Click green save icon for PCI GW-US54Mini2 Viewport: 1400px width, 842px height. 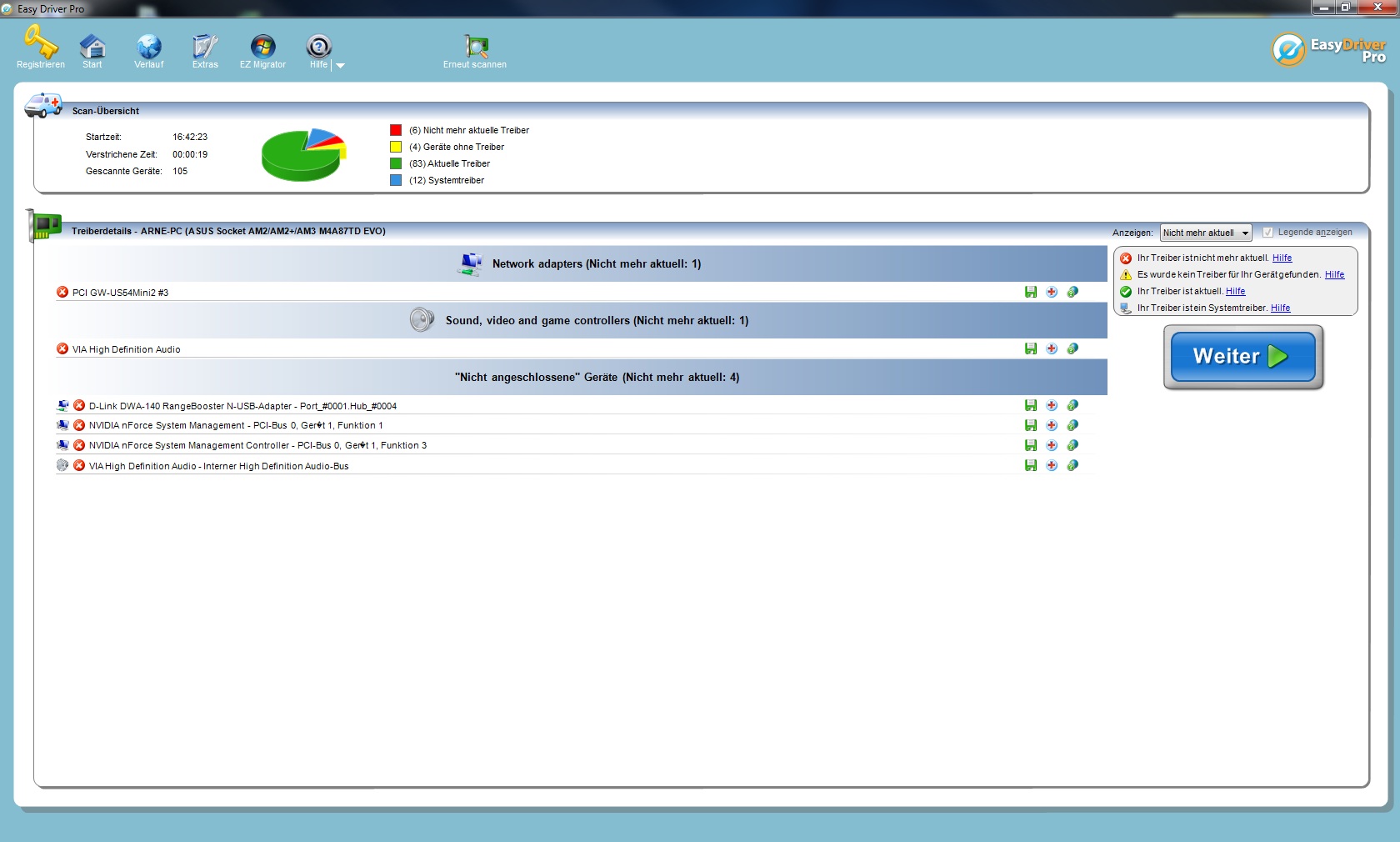click(1031, 292)
